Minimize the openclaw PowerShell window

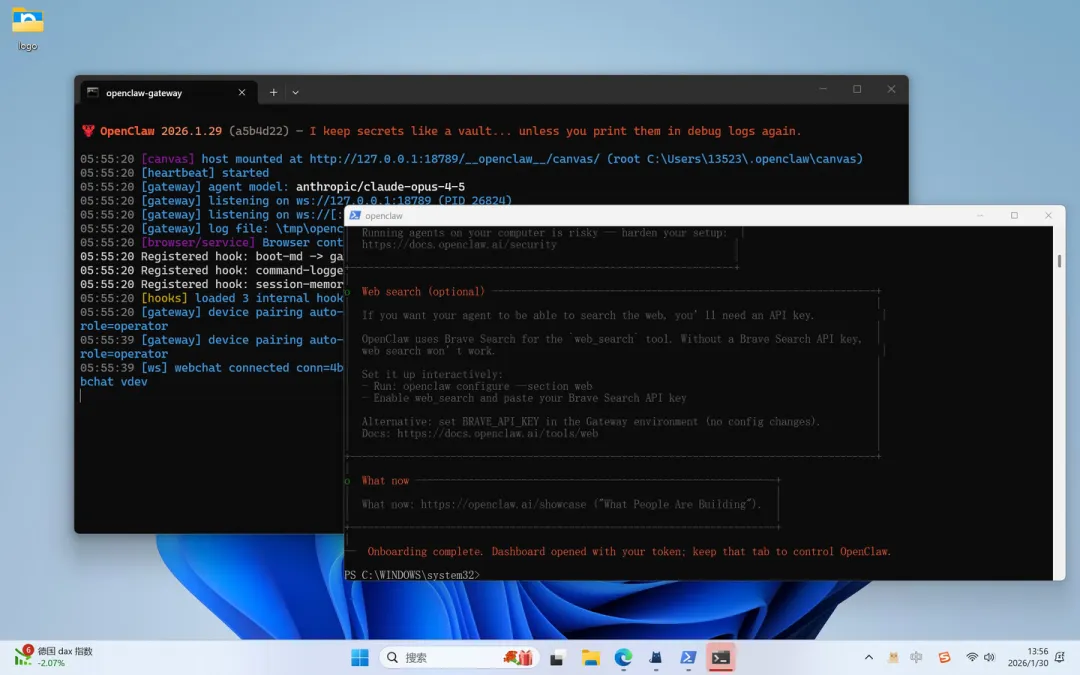[979, 216]
